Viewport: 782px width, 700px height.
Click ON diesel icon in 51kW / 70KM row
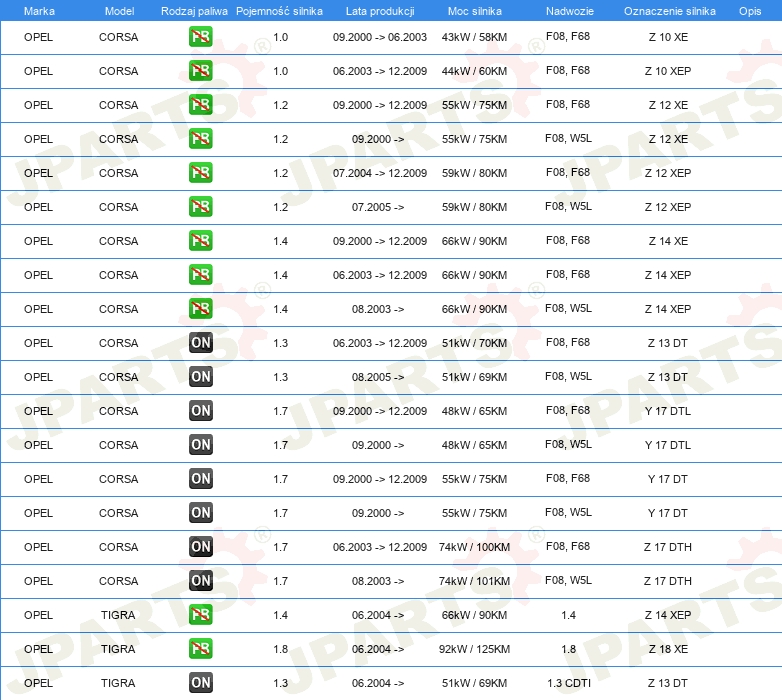pos(200,343)
